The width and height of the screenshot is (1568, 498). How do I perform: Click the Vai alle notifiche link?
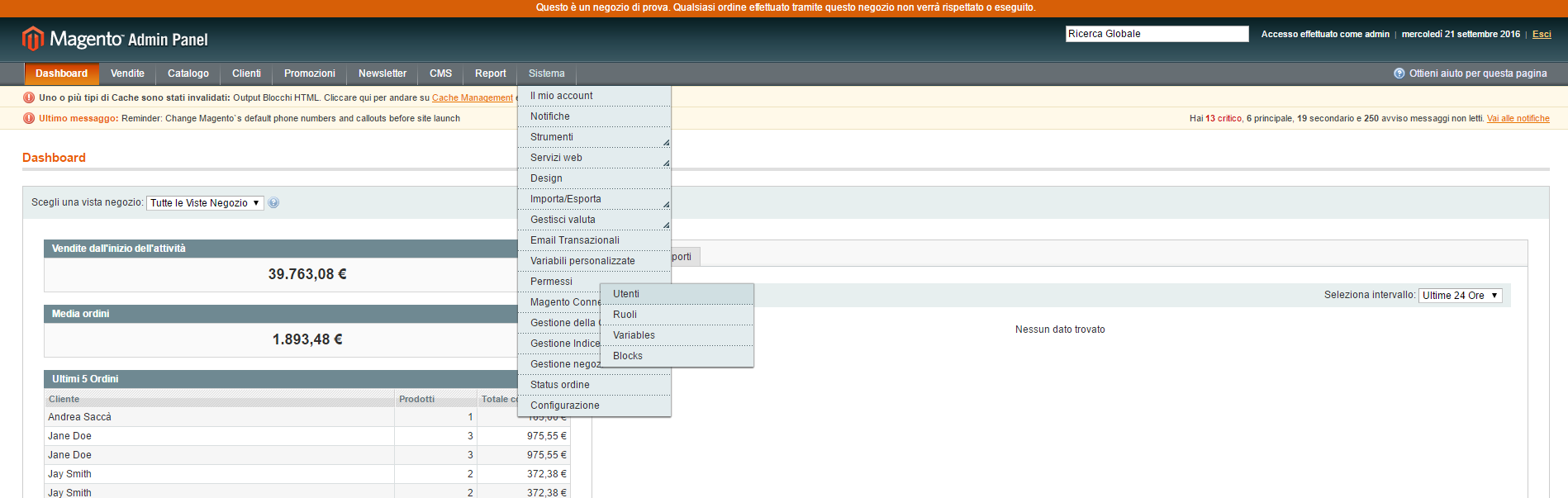(x=1518, y=118)
